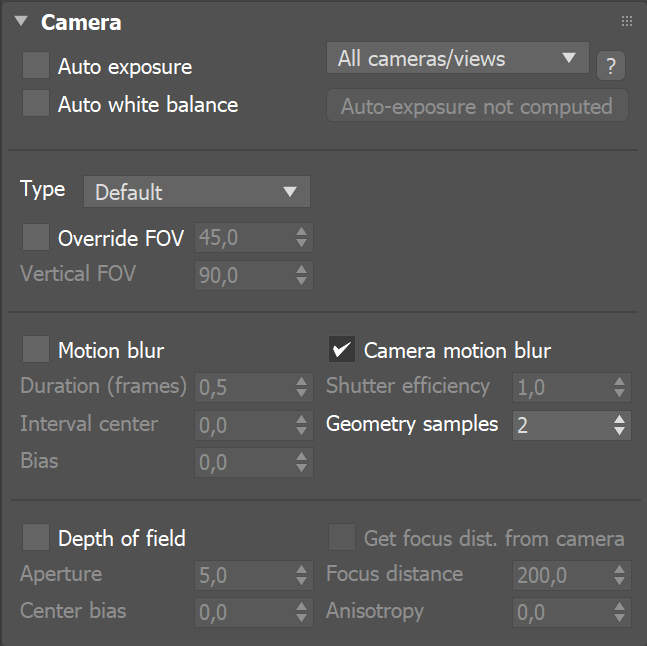Click the Vertical FOV spinner arrows

302,276
